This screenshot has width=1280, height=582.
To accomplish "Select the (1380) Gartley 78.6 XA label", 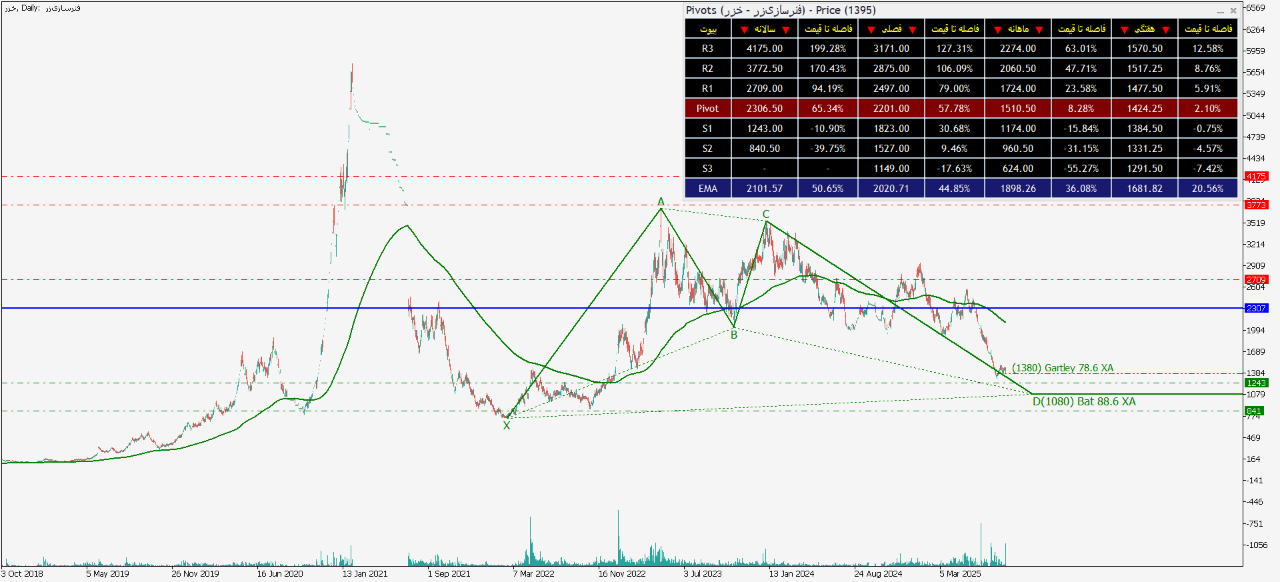I will tap(1064, 368).
